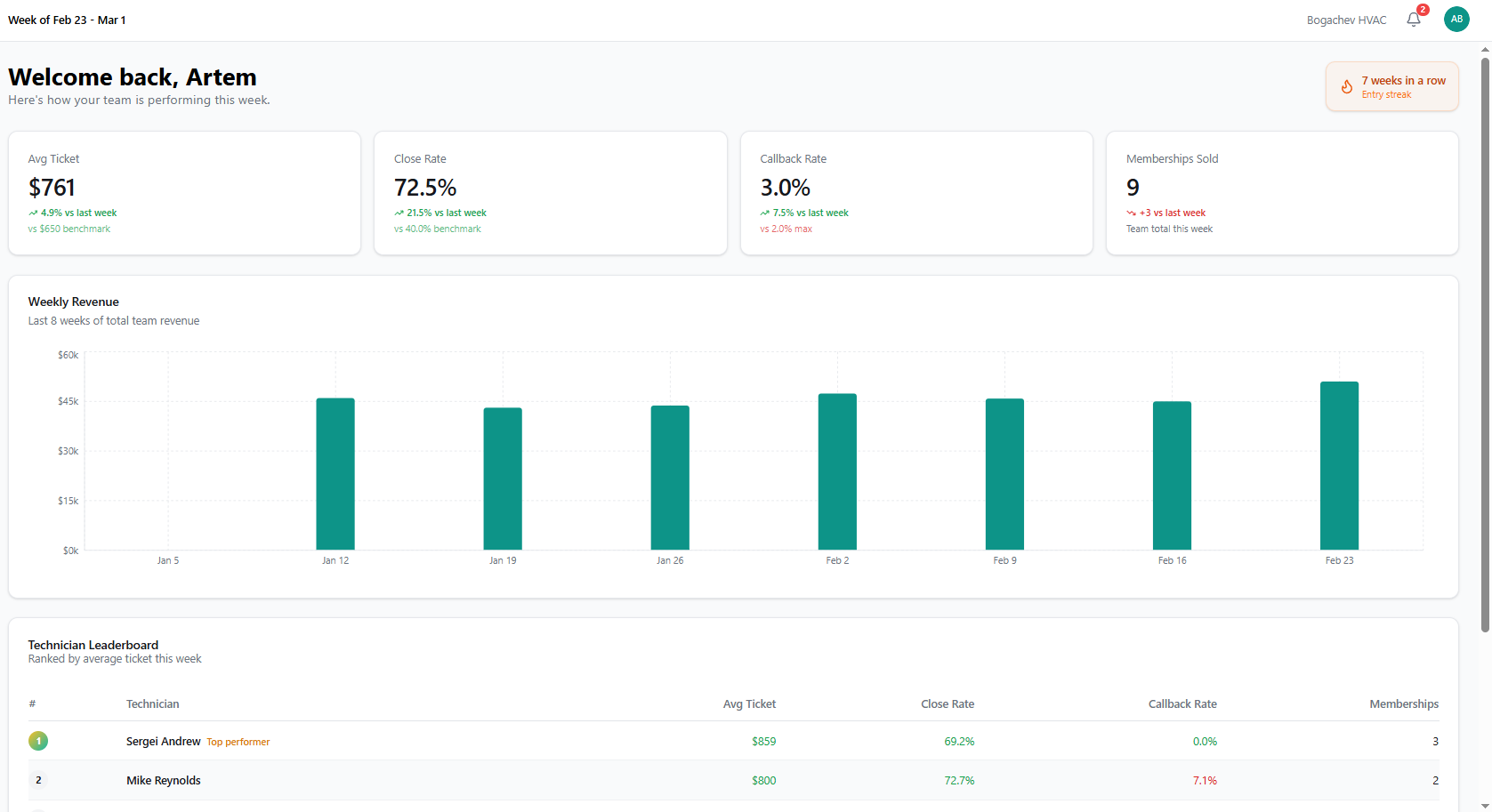The height and width of the screenshot is (812, 1492).
Task: Open the notifications bell
Action: [1414, 20]
